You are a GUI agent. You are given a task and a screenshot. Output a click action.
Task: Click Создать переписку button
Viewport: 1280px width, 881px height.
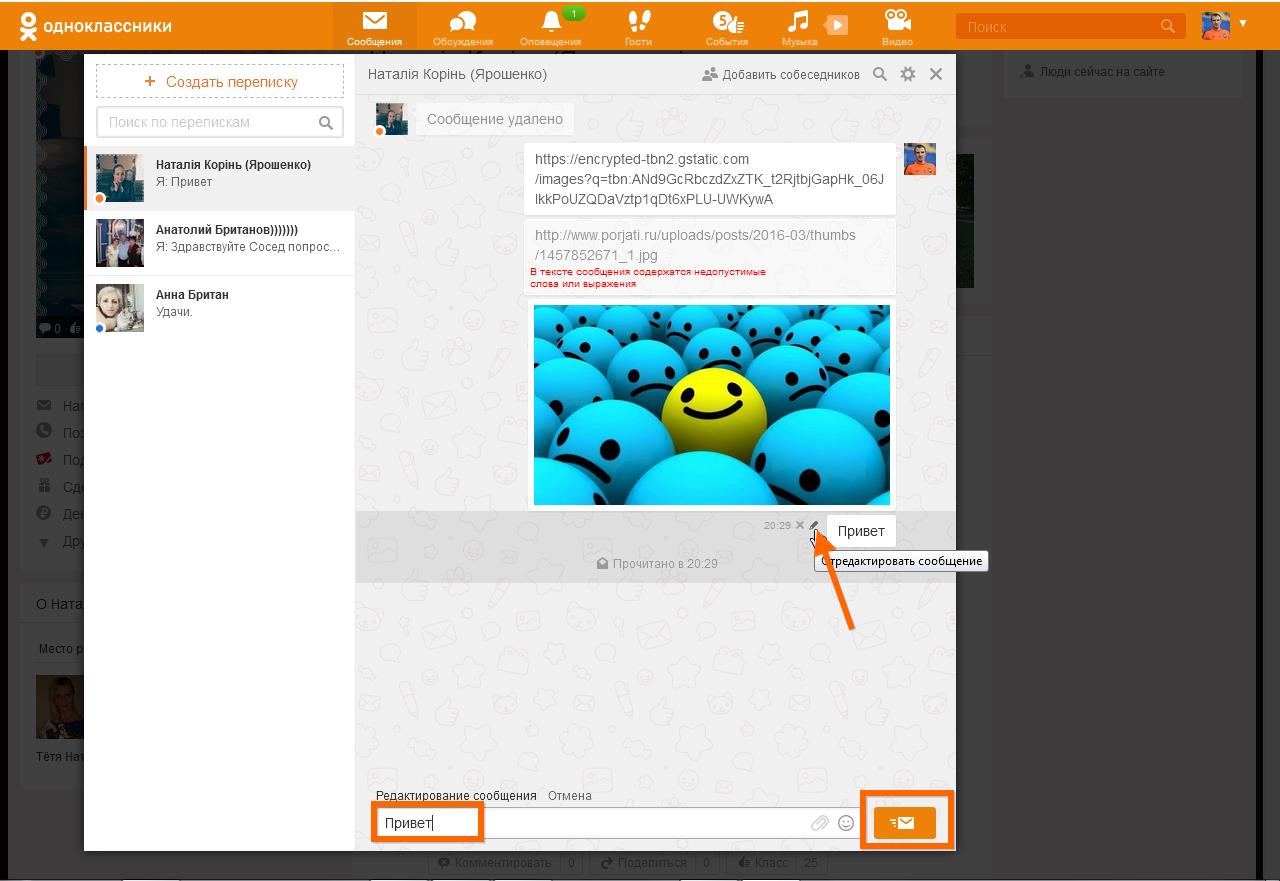pos(220,82)
